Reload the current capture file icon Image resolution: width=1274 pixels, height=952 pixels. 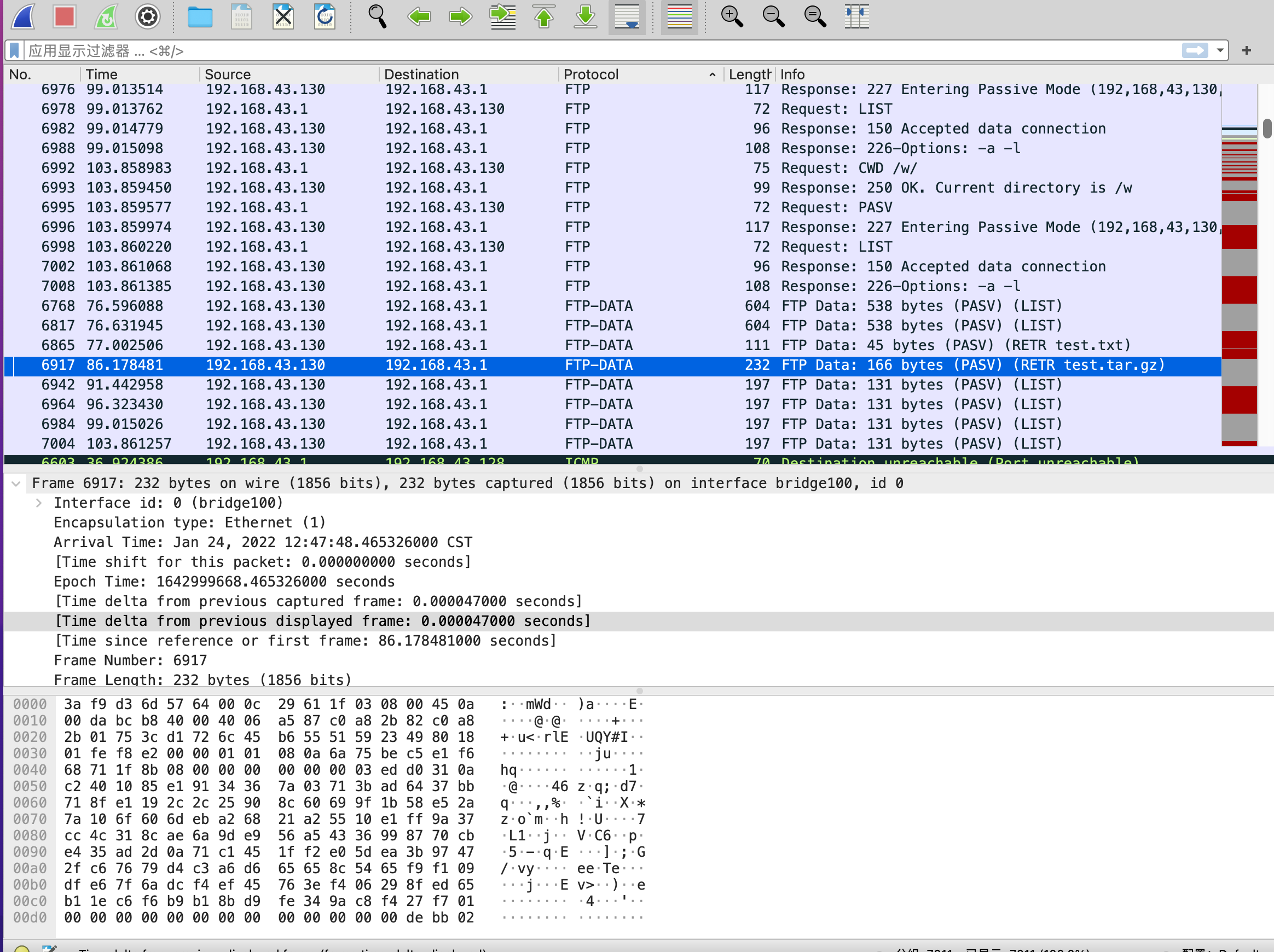[325, 16]
